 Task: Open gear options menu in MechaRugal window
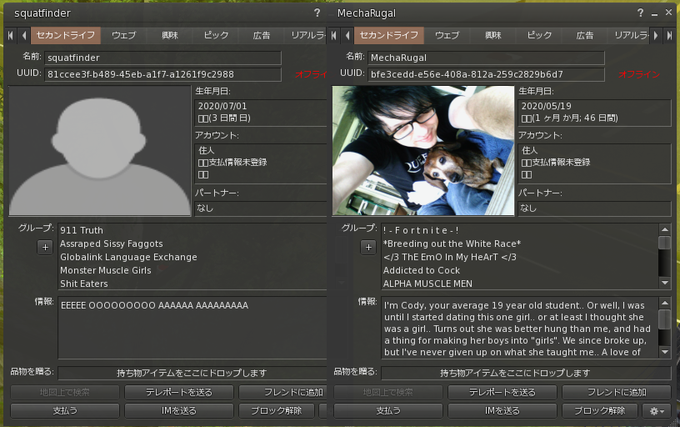pyautogui.click(x=657, y=411)
